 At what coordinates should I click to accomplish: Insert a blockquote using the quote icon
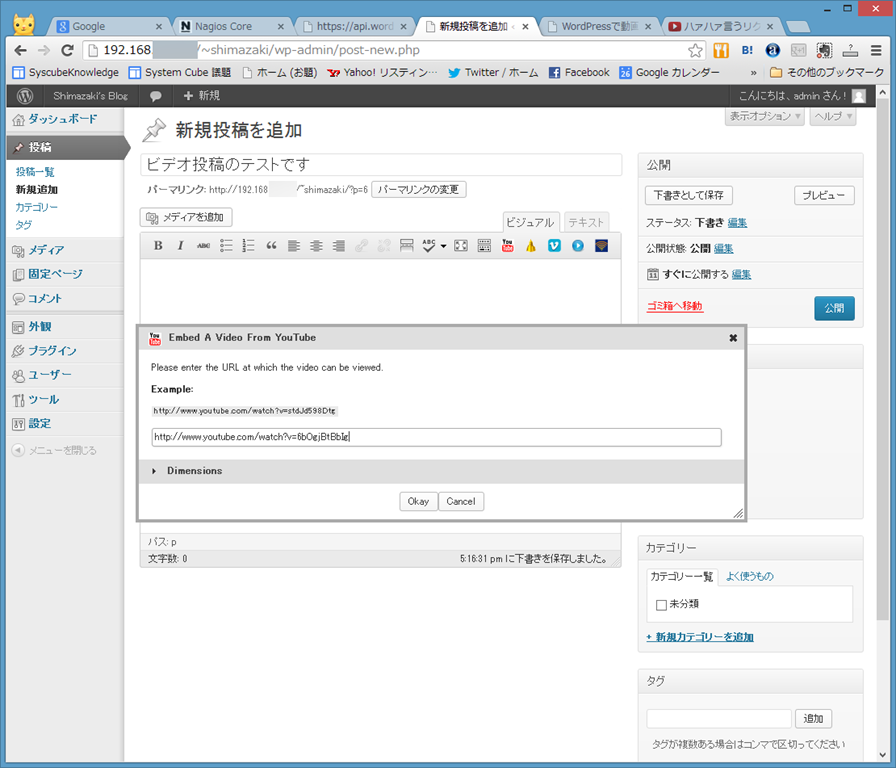click(x=271, y=246)
